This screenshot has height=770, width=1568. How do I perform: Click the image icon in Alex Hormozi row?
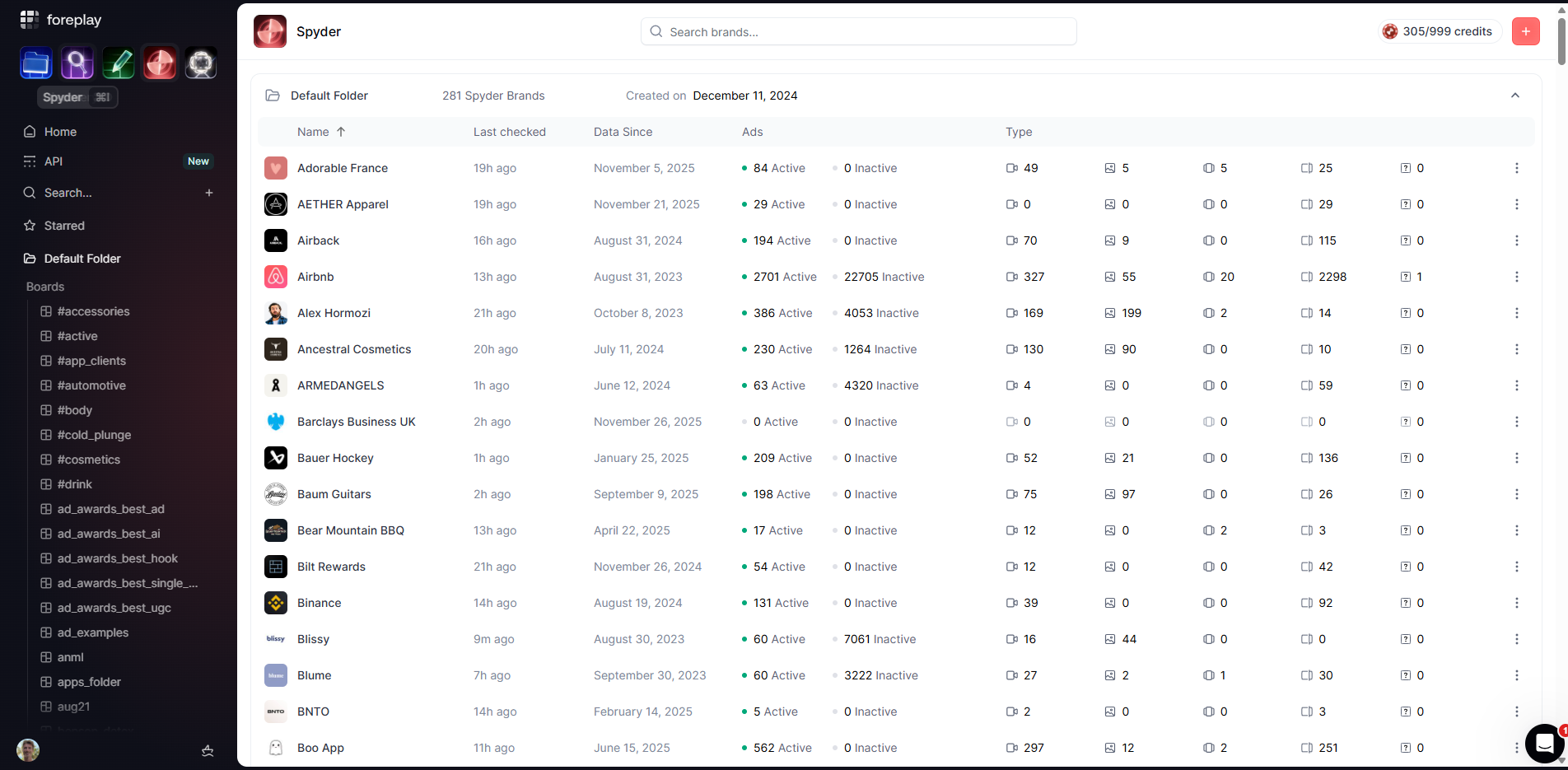tap(1110, 313)
